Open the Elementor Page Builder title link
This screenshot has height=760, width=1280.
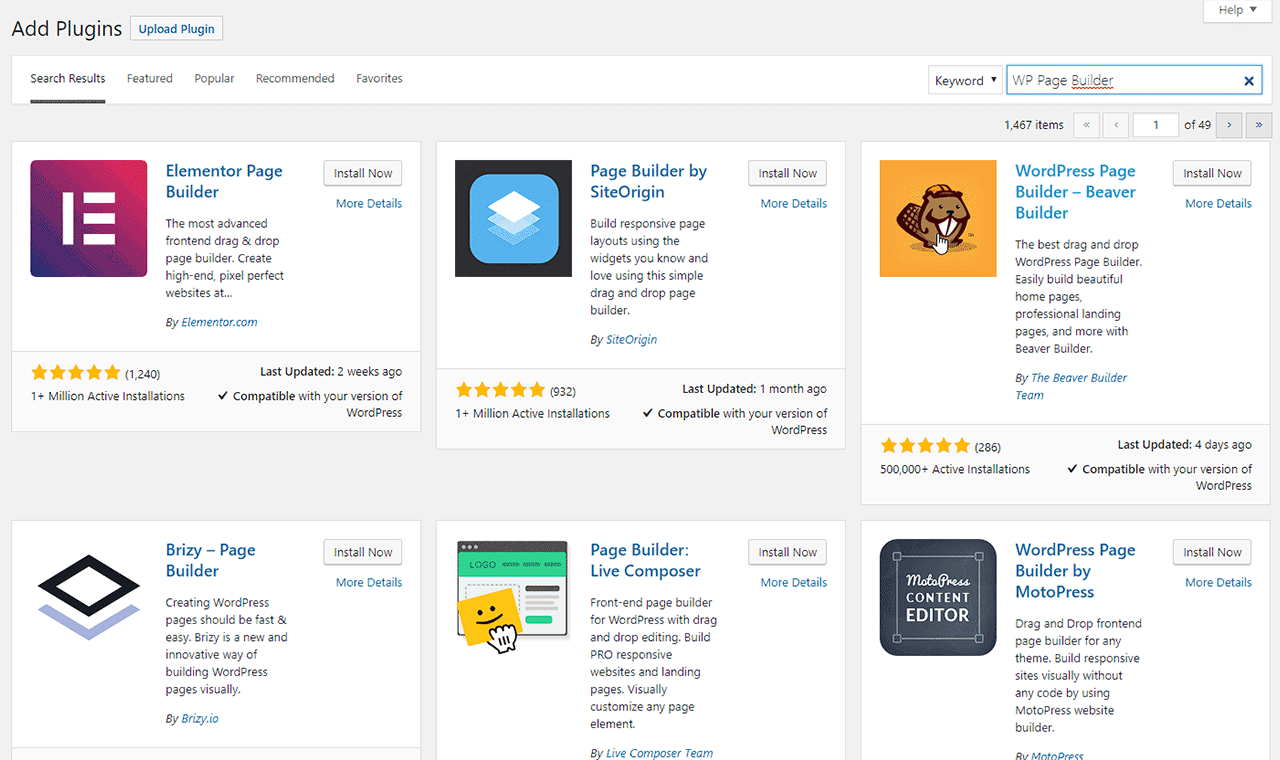[224, 181]
